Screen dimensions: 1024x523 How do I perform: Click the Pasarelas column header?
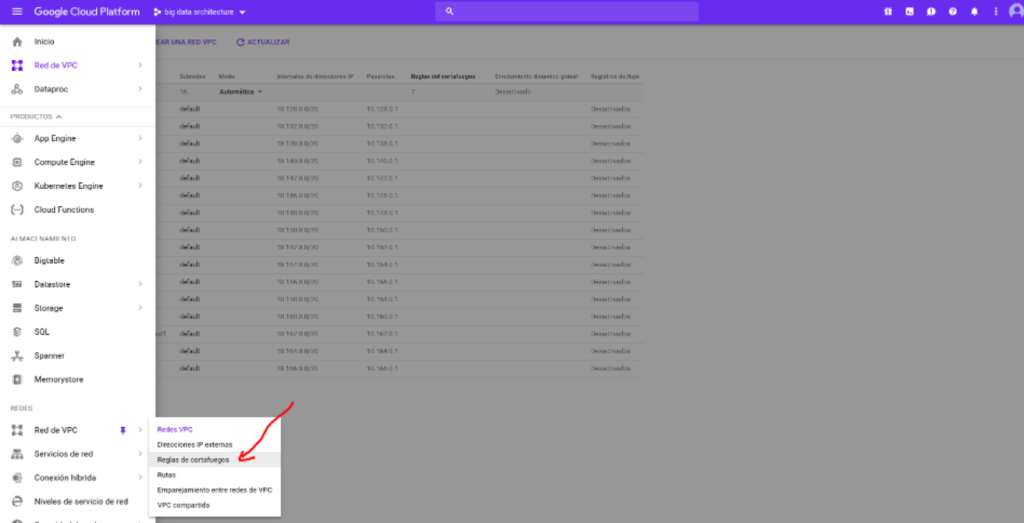coord(380,76)
